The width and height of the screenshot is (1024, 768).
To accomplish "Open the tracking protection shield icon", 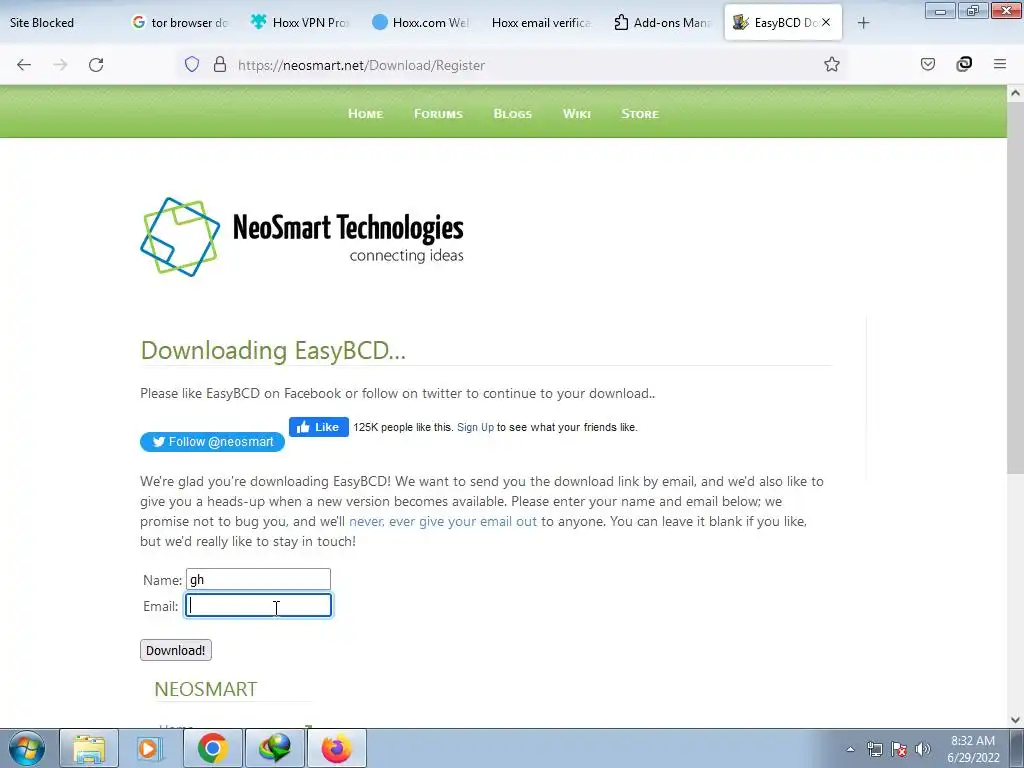I will coord(191,65).
